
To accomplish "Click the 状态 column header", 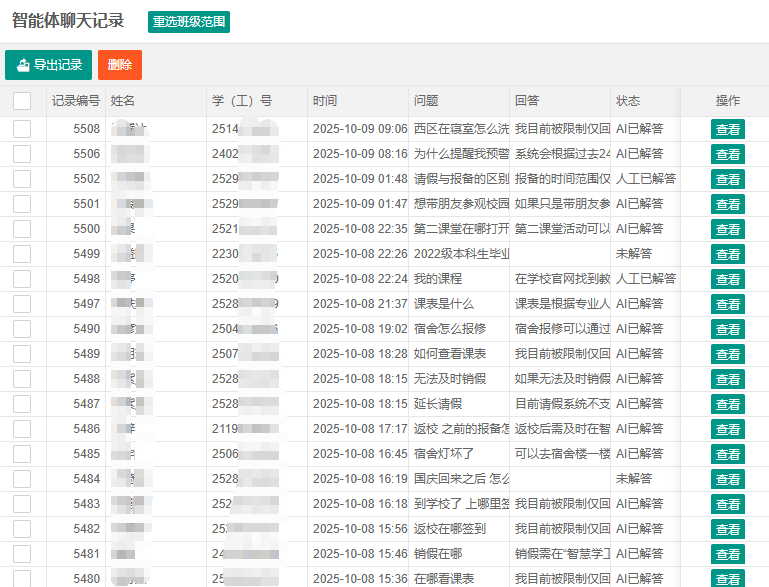I will [x=628, y=101].
